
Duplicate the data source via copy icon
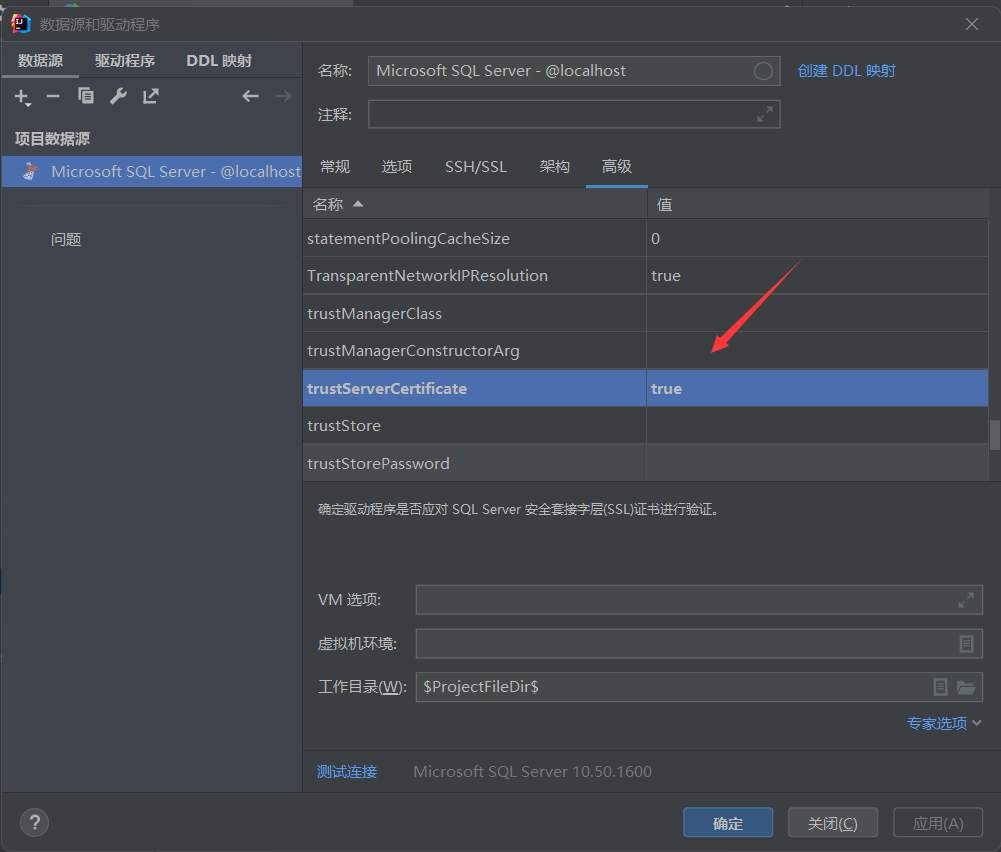86,96
